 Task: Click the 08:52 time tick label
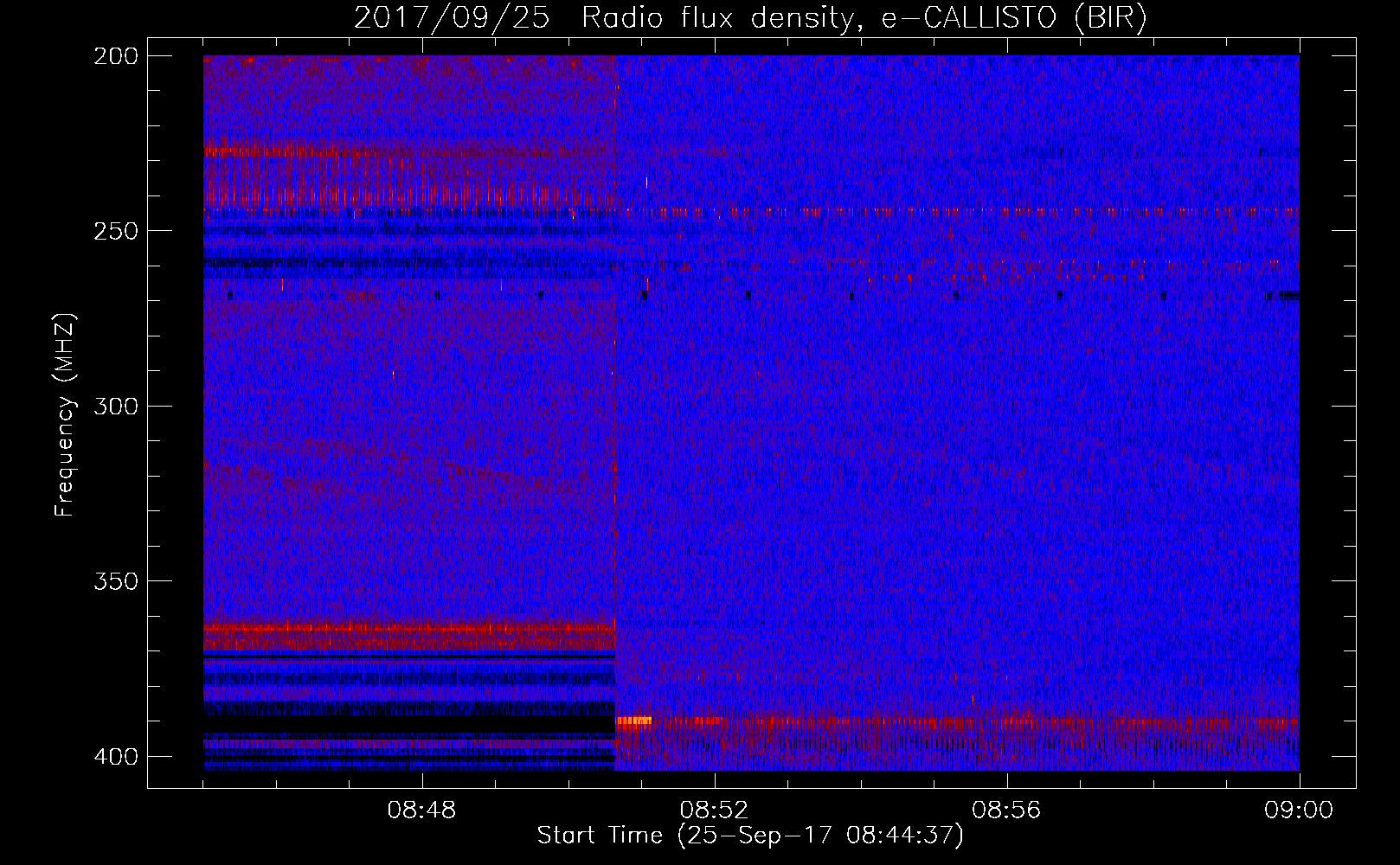click(714, 811)
